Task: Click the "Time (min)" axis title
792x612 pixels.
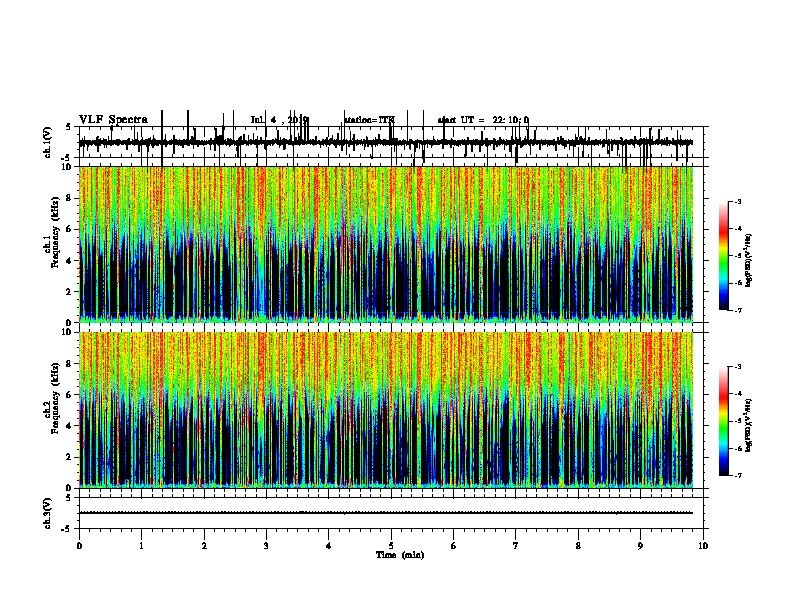Action: click(400, 555)
